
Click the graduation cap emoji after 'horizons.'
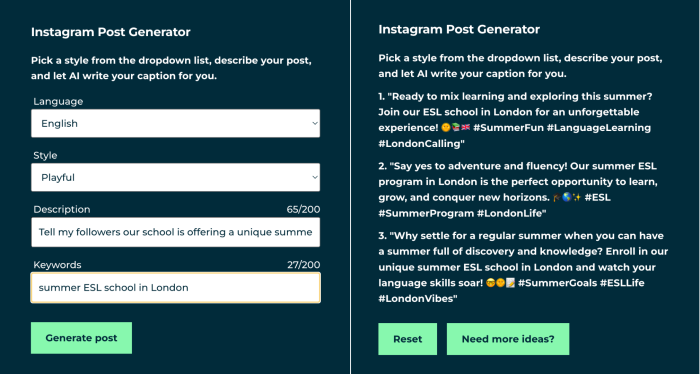click(x=557, y=197)
